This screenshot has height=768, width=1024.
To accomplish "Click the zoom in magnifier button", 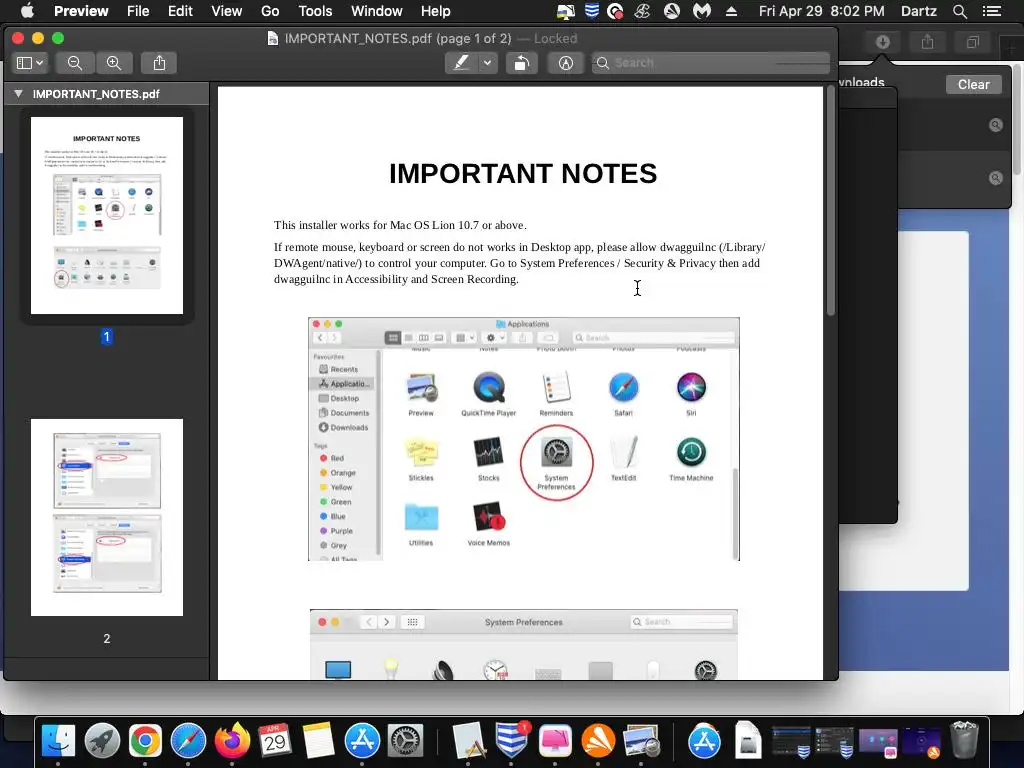I will coord(114,63).
